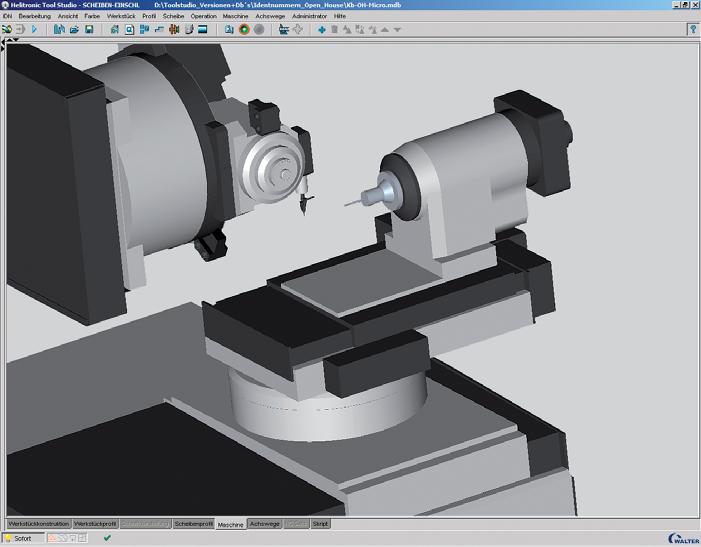Click the grey arrow-into-door toolbar icon
Viewport: 701px width, 547px height.
pyautogui.click(x=21, y=29)
